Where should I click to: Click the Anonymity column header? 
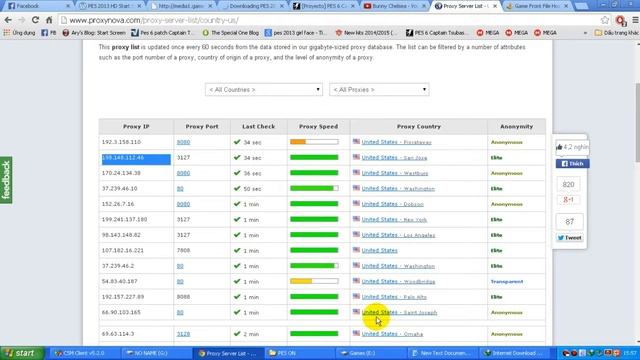coord(516,127)
